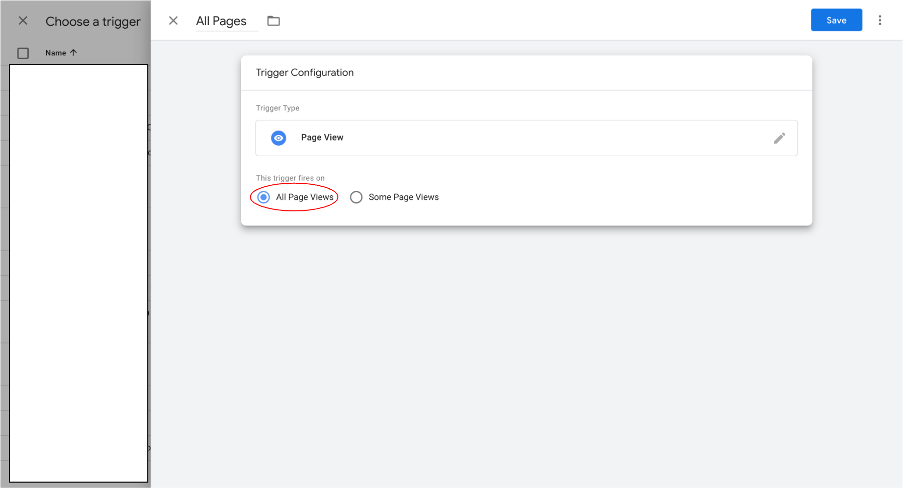This screenshot has width=904, height=490.
Task: Click the Name column header
Action: tap(55, 53)
